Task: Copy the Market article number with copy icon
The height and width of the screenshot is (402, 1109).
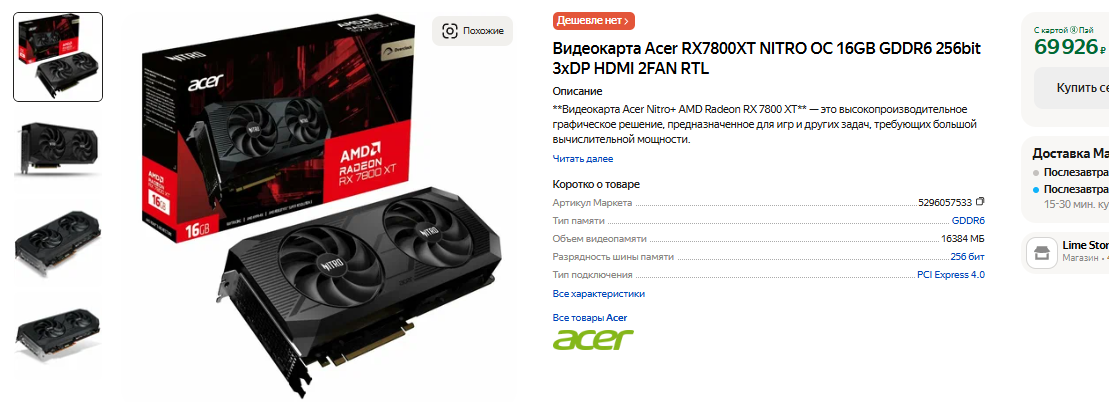Action: pyautogui.click(x=980, y=202)
